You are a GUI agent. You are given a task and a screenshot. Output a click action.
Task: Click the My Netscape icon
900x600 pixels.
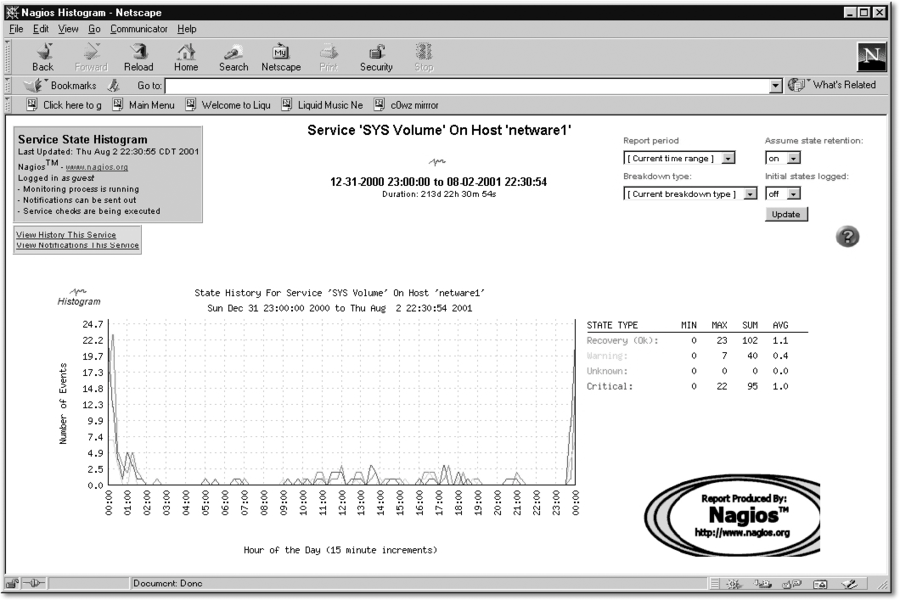point(281,52)
